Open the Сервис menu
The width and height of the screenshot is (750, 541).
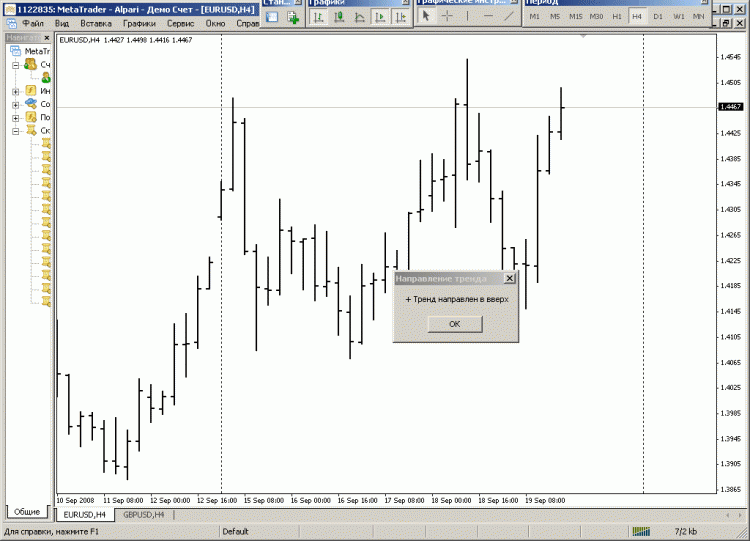pos(180,23)
